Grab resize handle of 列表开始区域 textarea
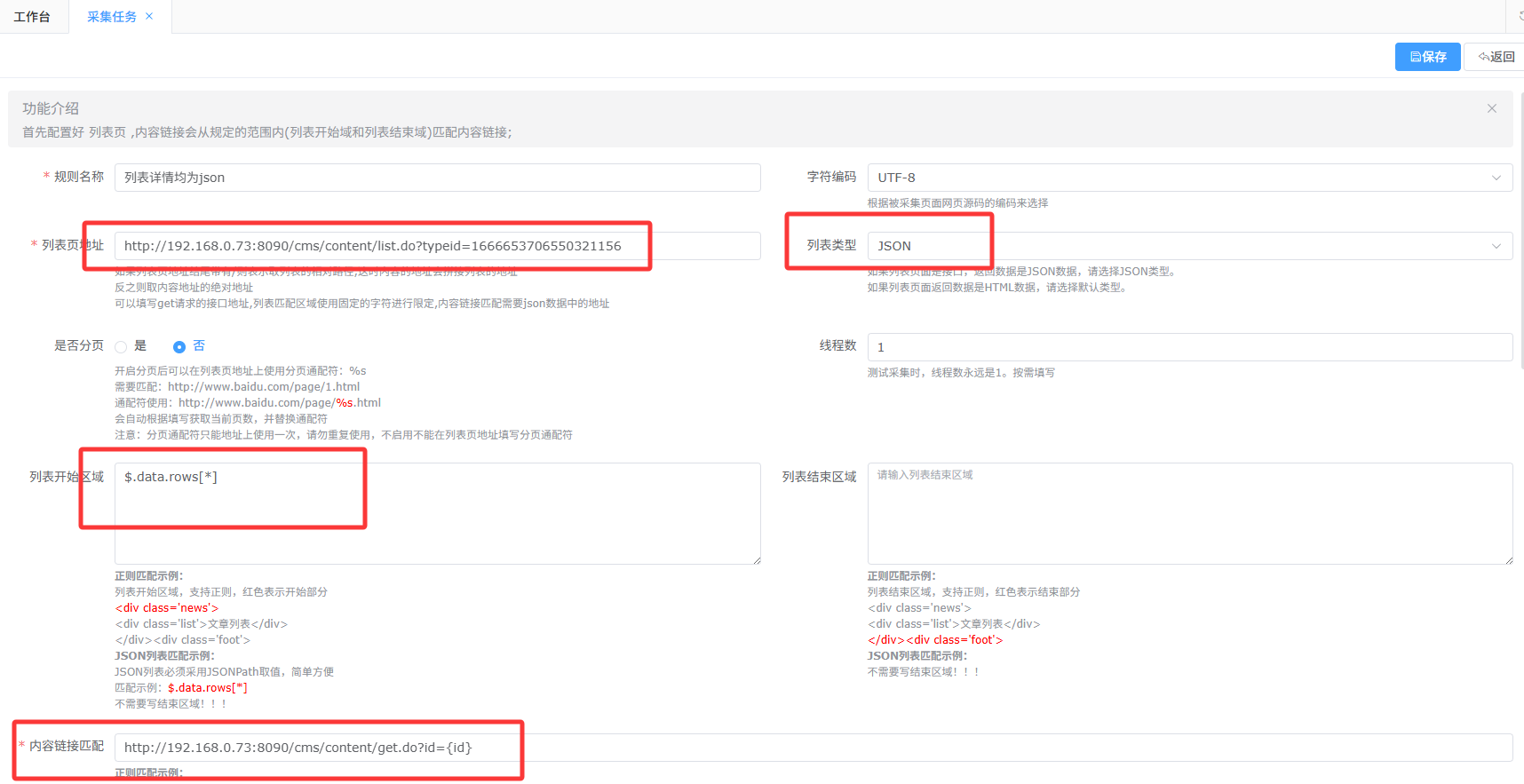Viewport: 1524px width, 784px height. [x=757, y=560]
